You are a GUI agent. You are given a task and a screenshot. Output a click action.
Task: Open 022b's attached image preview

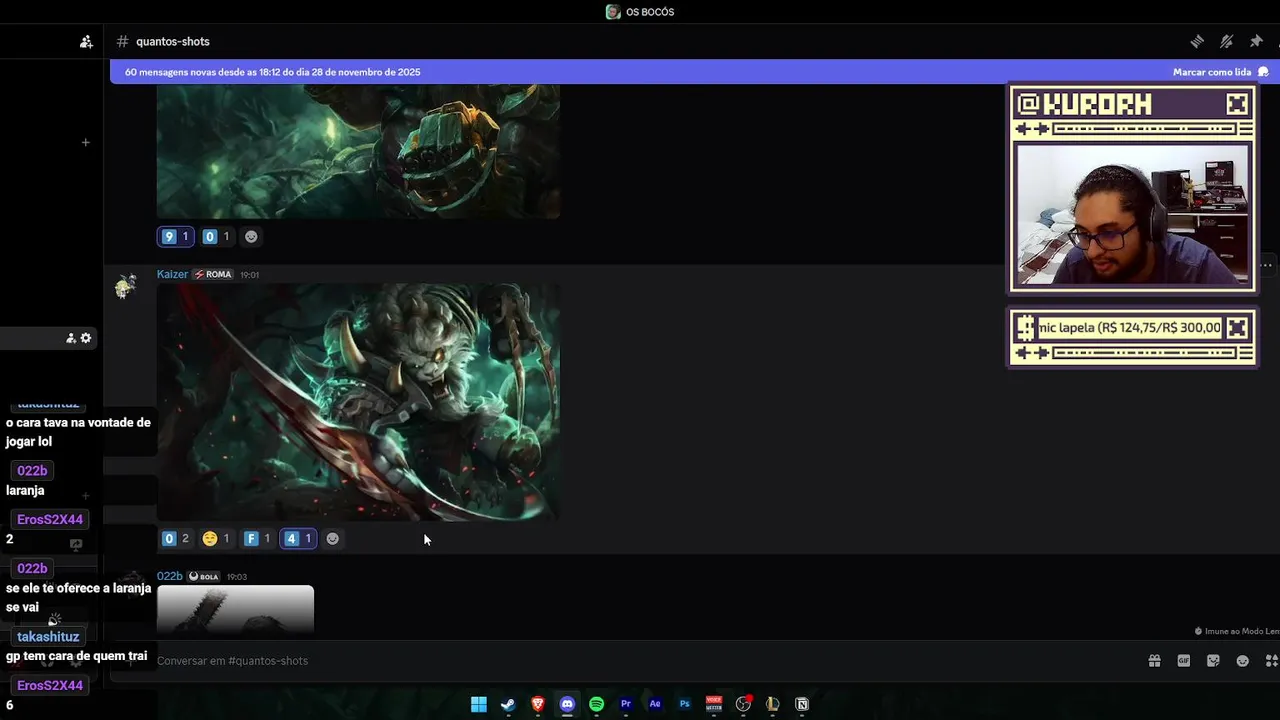(x=235, y=609)
